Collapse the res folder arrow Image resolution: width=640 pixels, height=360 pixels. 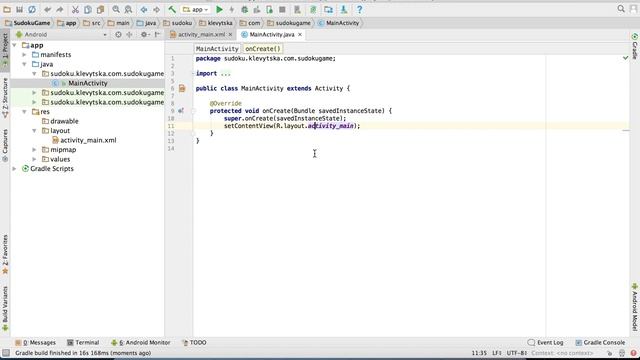(x=24, y=111)
